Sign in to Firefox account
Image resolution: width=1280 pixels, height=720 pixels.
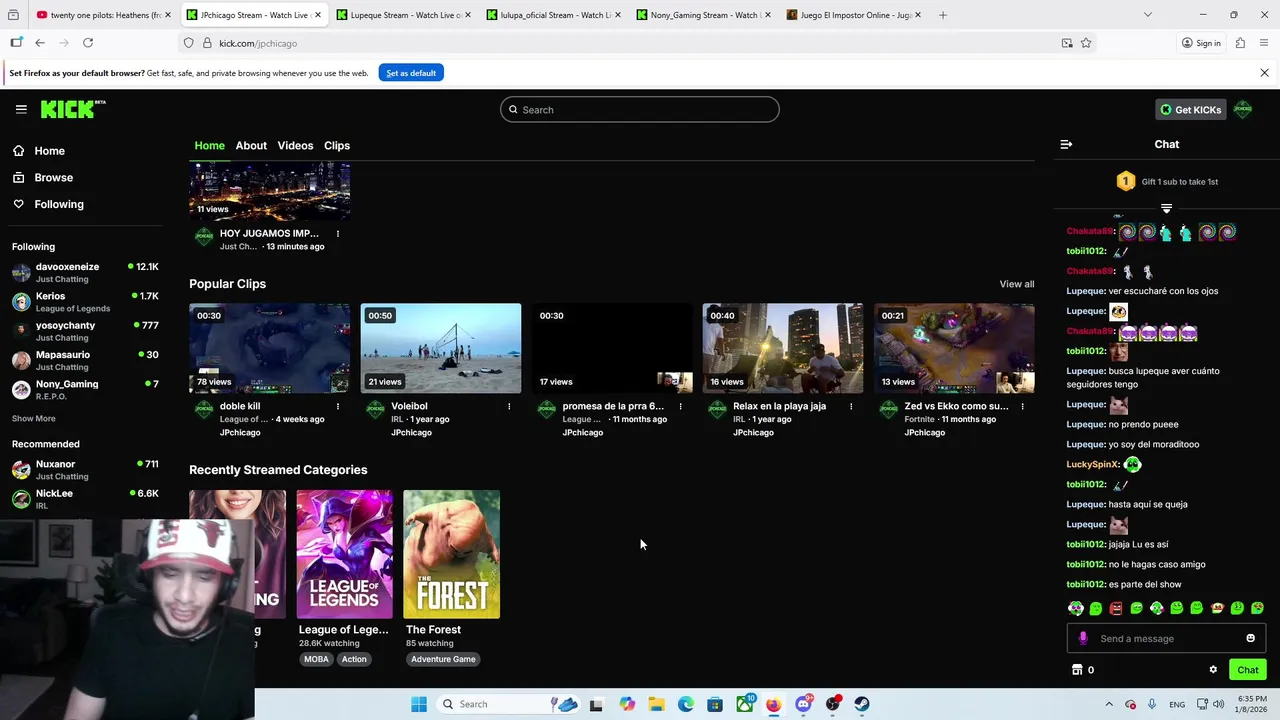click(x=1201, y=43)
